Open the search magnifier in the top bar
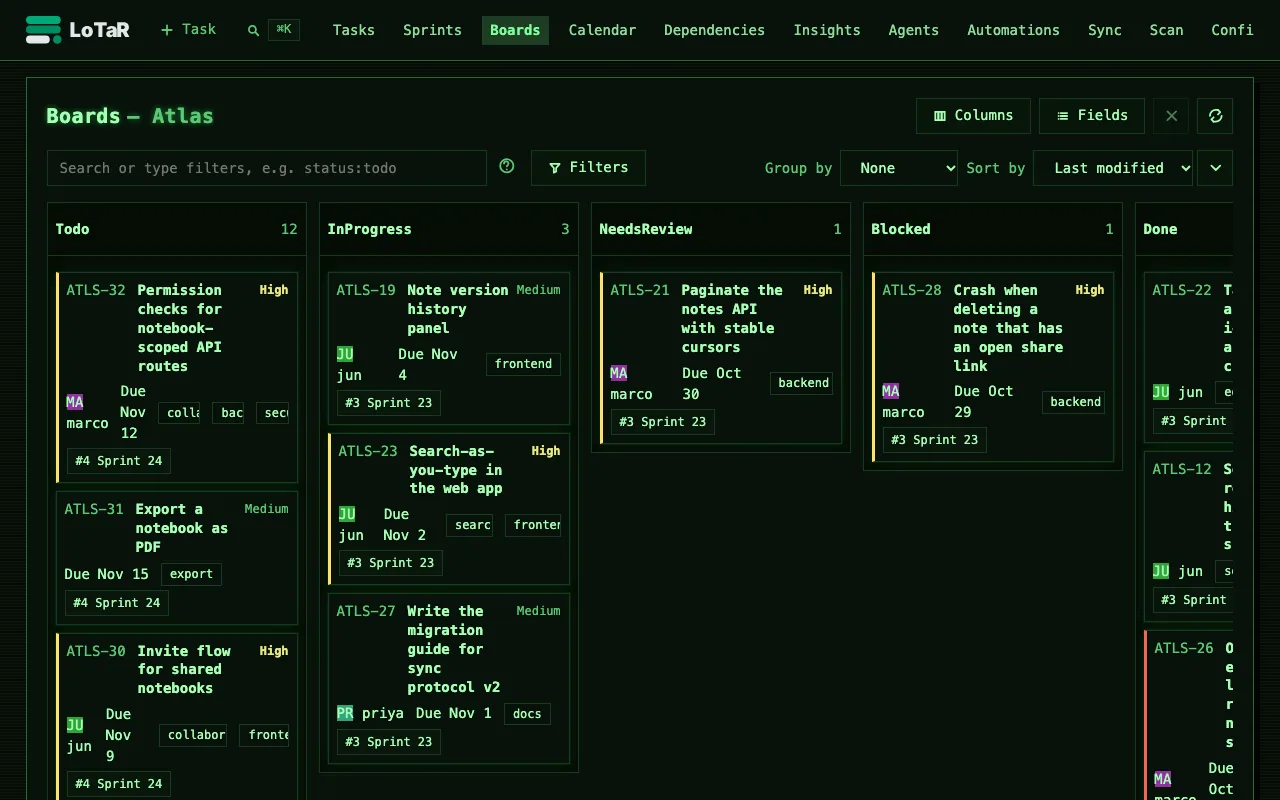Image resolution: width=1280 pixels, height=800 pixels. (x=253, y=30)
